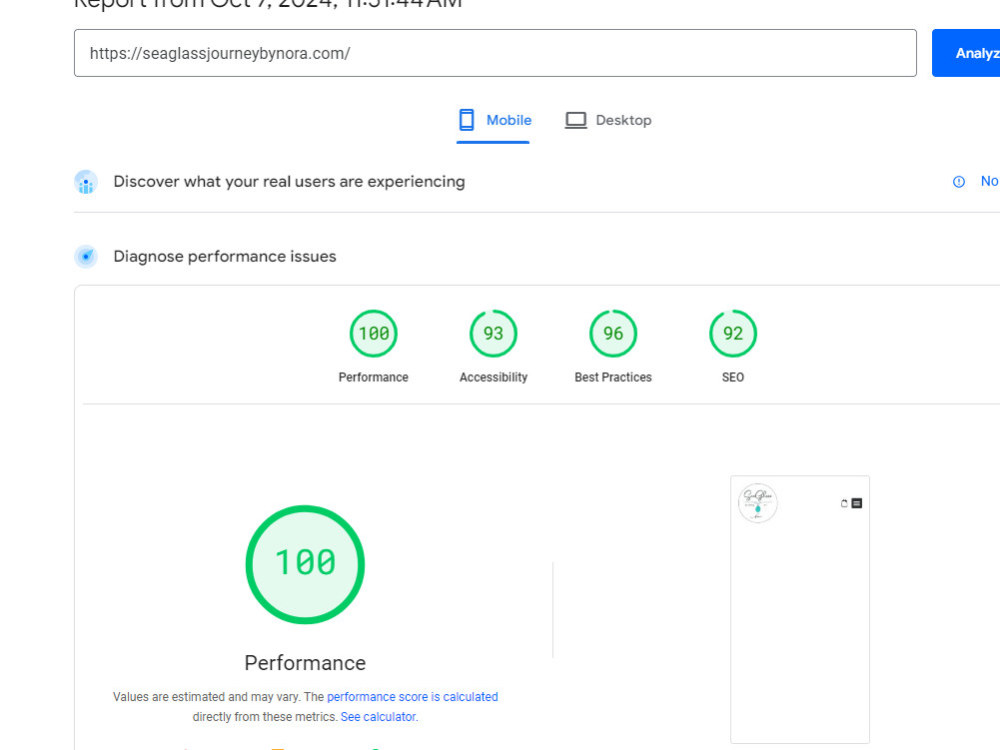Click the Diagnose performance issues heading
Screen dimensions: 1000x750
click(224, 256)
